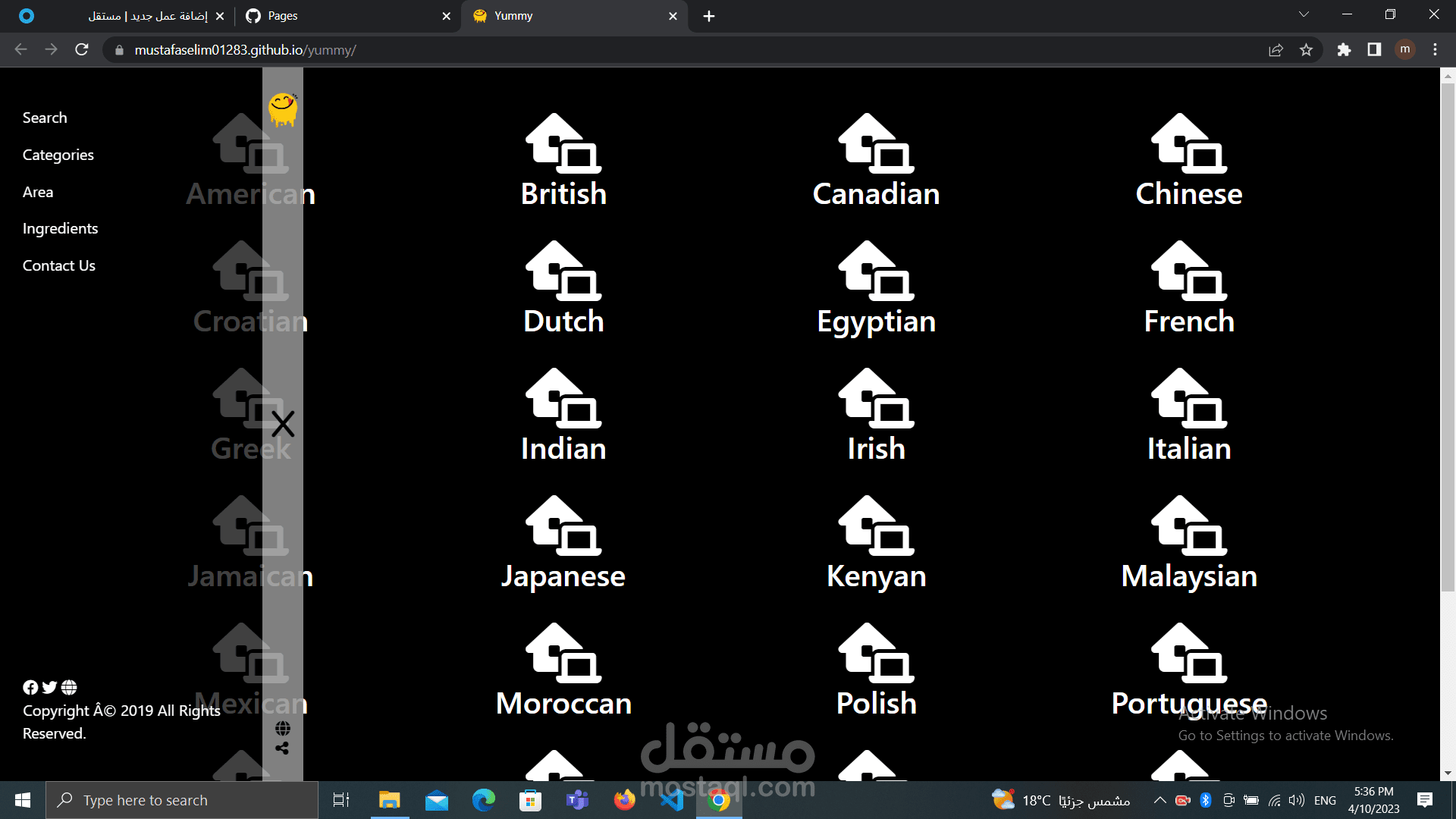Open the Italian area icon
The height and width of the screenshot is (819, 1456).
[x=1188, y=399]
